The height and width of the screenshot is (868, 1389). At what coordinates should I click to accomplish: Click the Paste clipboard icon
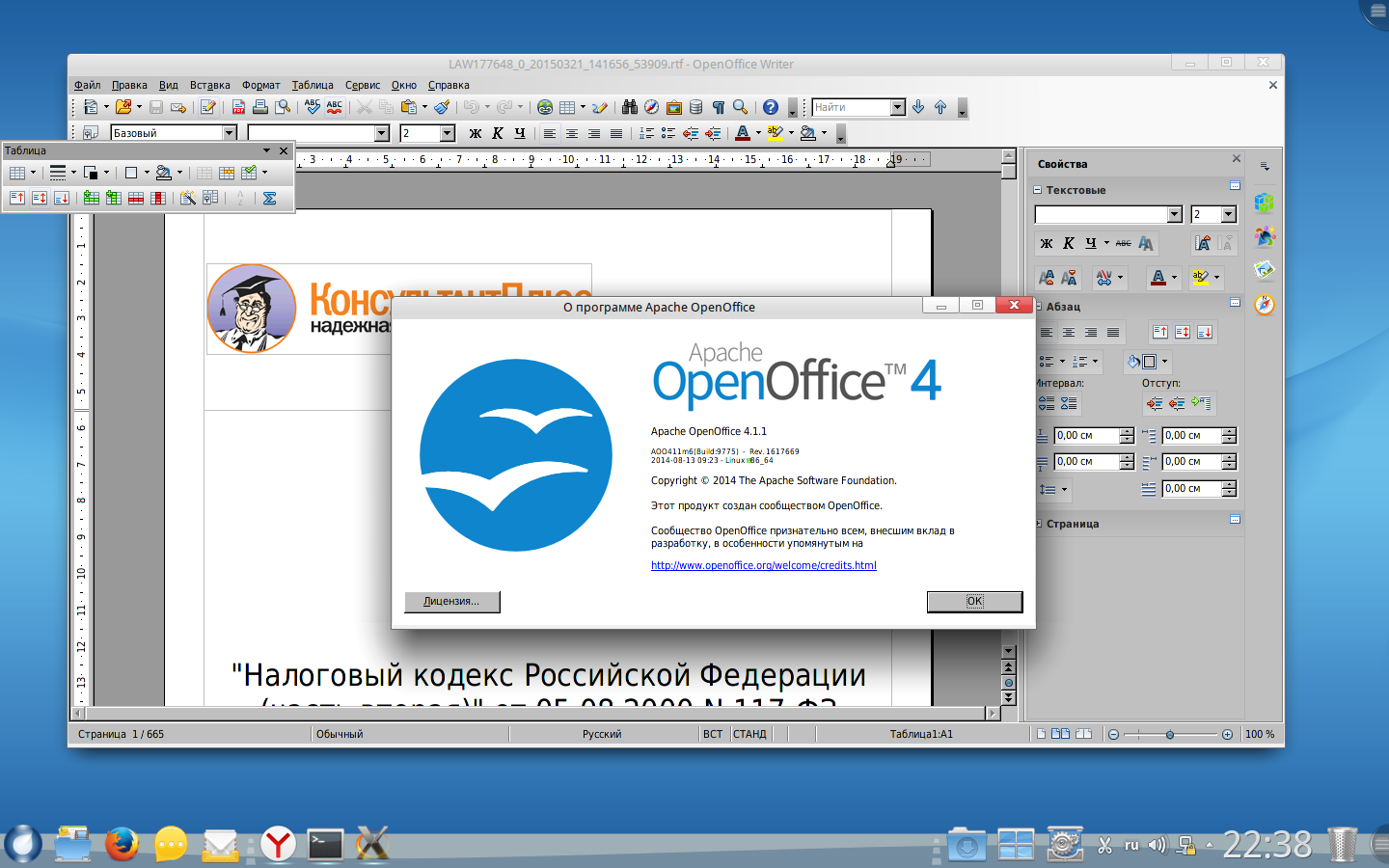[409, 107]
